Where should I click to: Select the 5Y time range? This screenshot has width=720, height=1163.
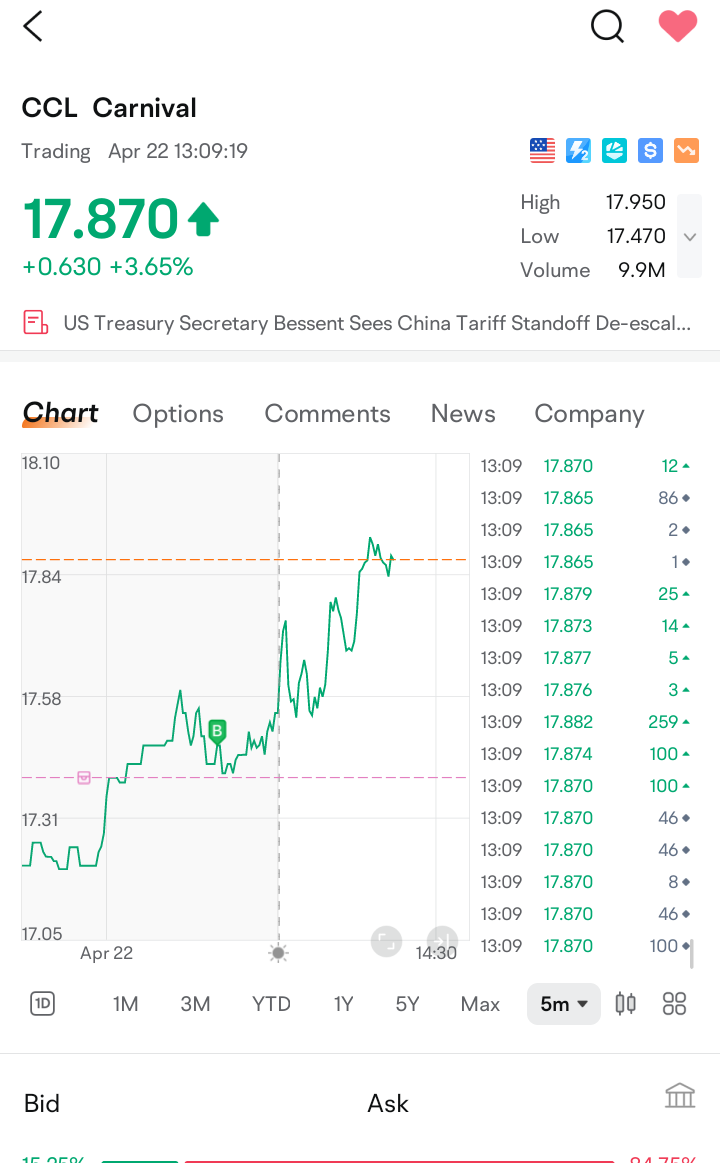click(x=407, y=1004)
